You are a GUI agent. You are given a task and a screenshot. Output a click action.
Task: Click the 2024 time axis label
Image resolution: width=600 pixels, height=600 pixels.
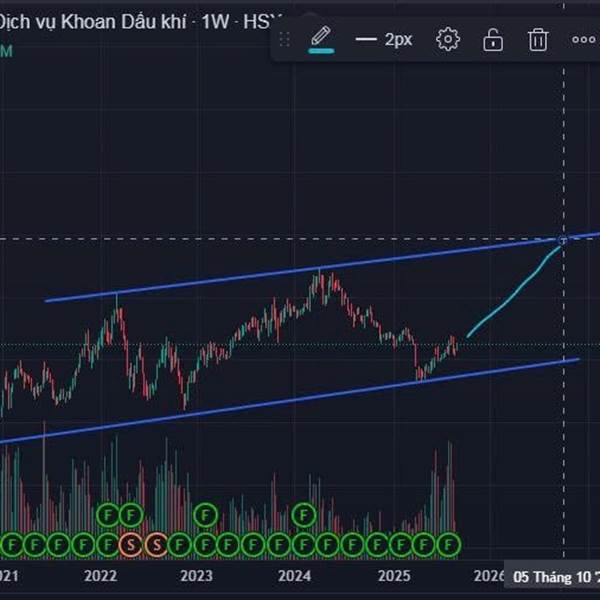click(295, 576)
